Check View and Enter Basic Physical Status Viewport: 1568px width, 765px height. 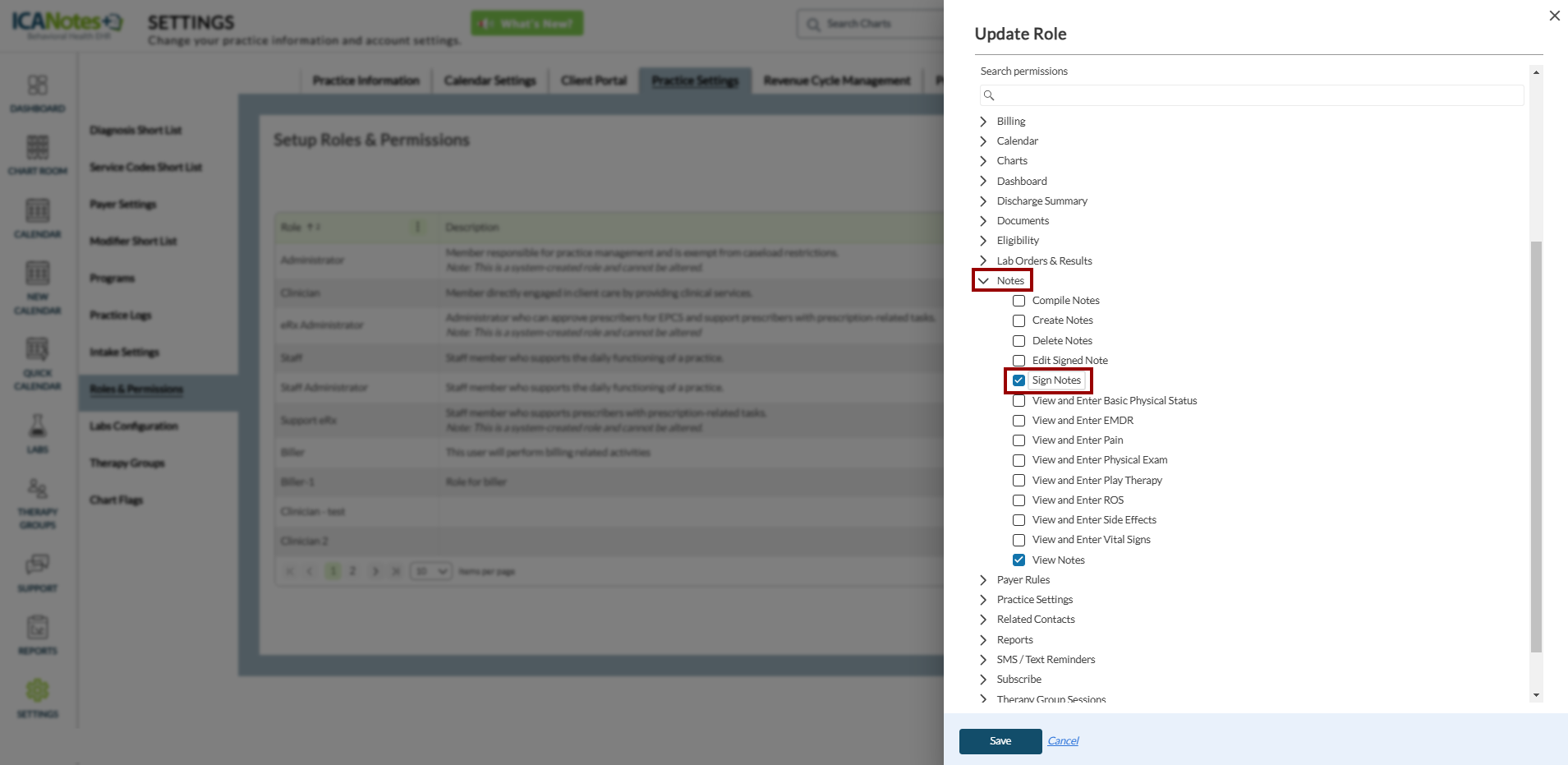coord(1019,401)
